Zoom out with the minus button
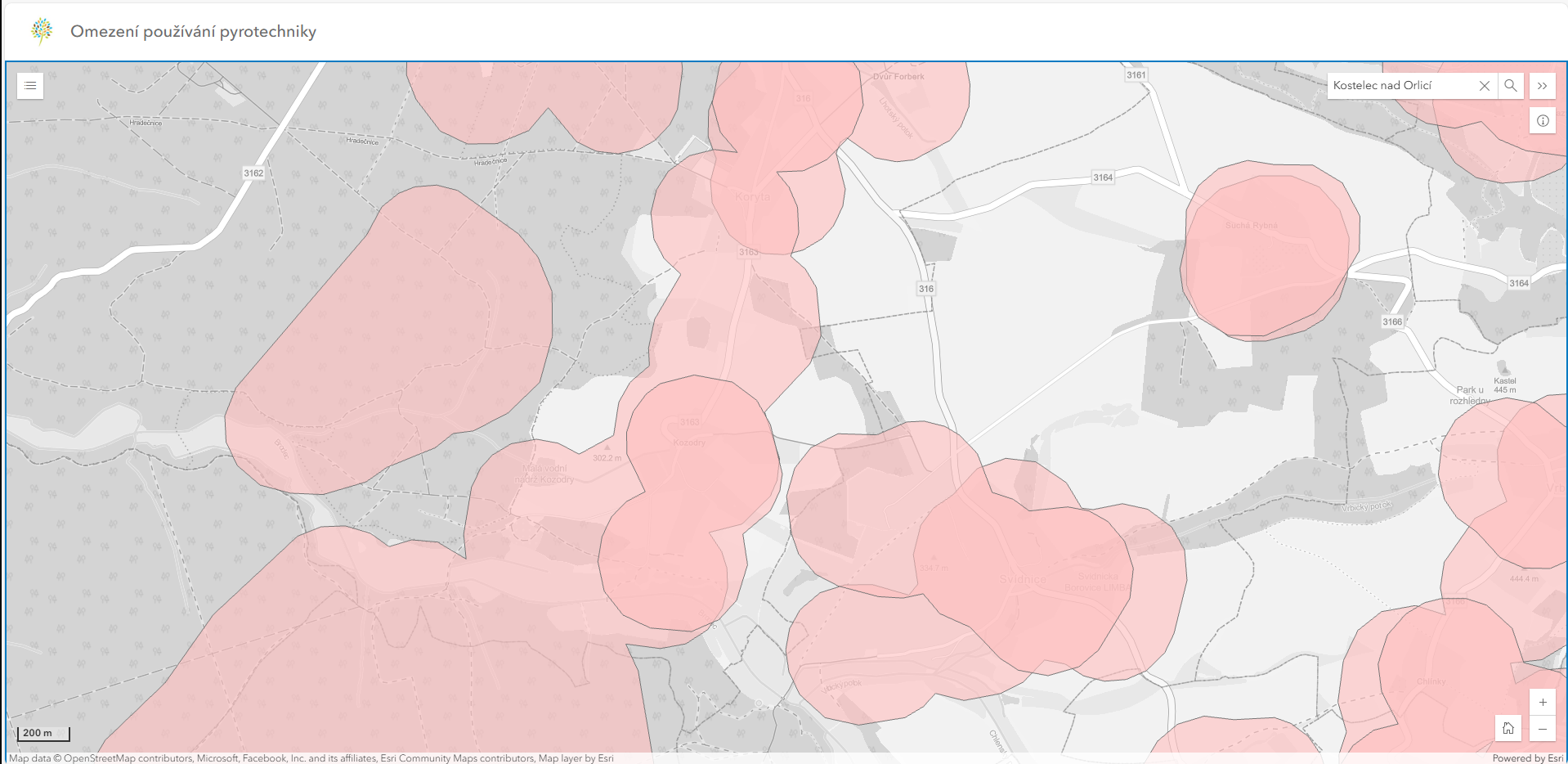Viewport: 1568px width, 764px height. [1542, 728]
